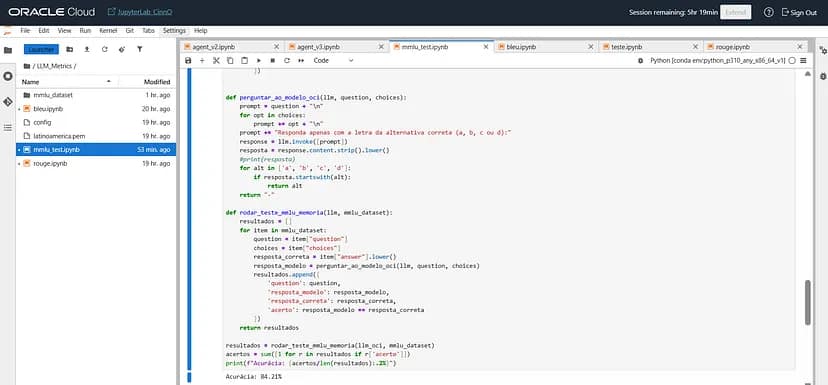
Task: Open the Run menu
Action: 85,31
